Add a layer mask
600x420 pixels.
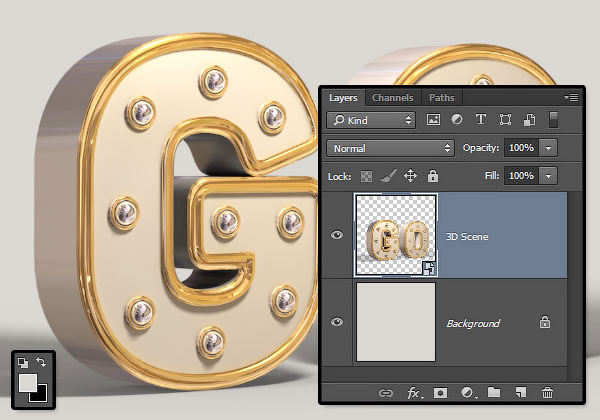pos(440,393)
